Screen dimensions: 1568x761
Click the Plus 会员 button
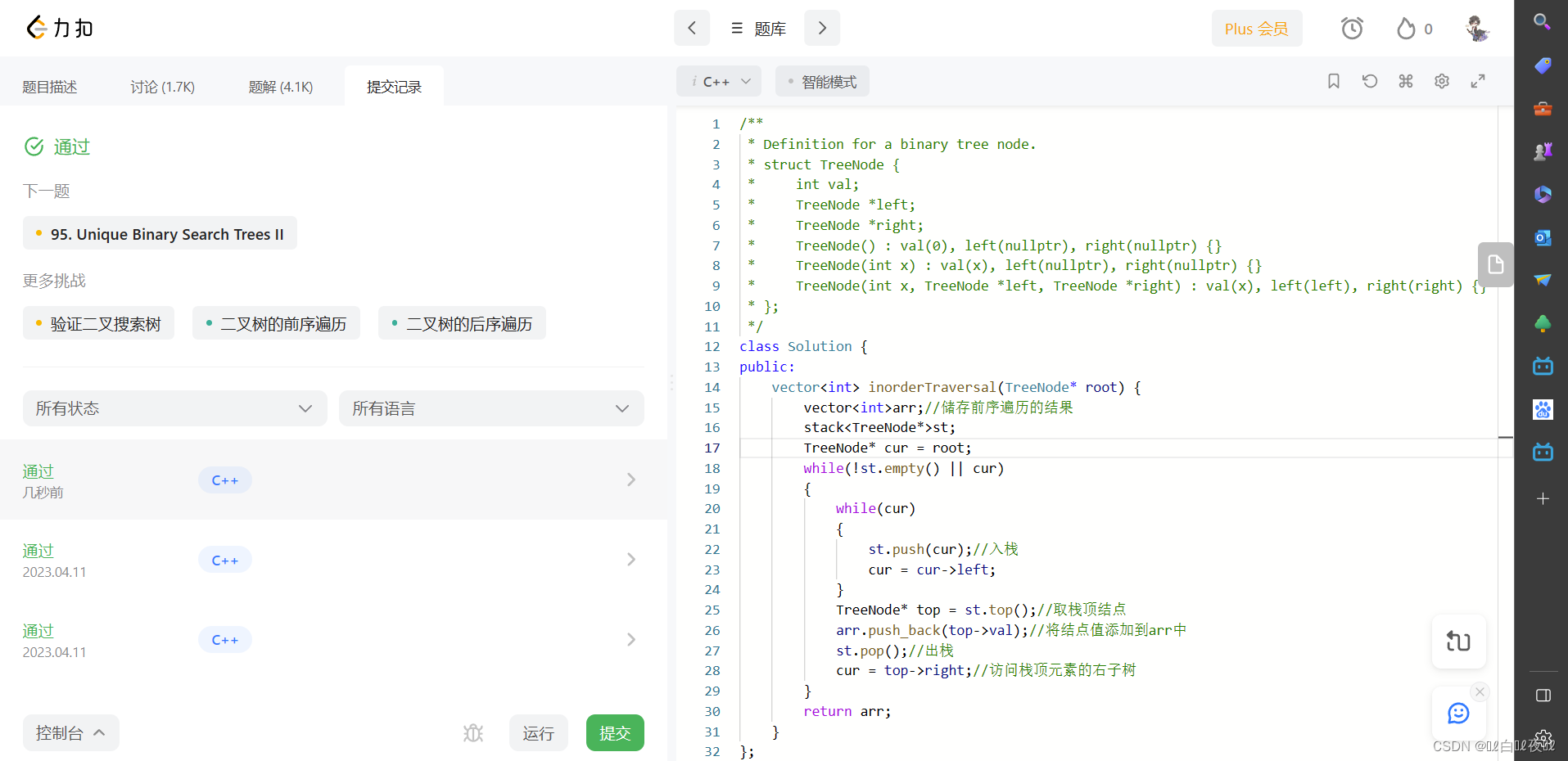click(x=1256, y=29)
